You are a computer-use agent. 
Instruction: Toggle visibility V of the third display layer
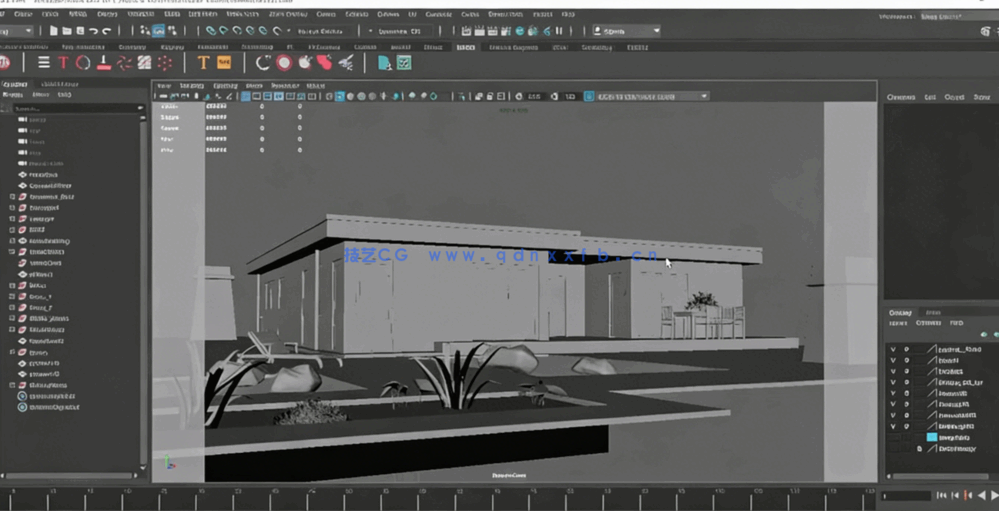tap(893, 371)
